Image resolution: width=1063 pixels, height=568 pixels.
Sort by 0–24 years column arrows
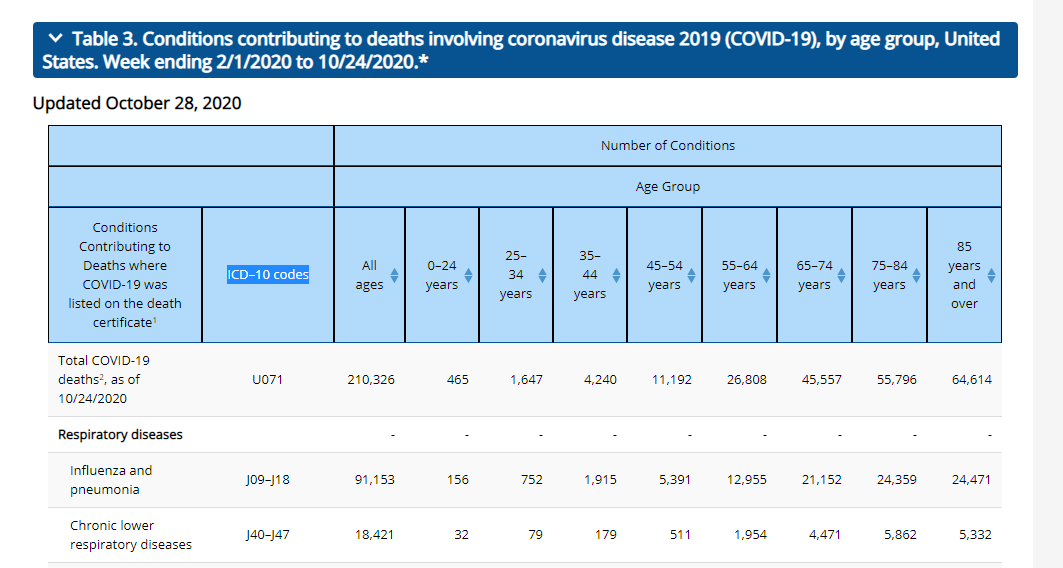(x=468, y=275)
